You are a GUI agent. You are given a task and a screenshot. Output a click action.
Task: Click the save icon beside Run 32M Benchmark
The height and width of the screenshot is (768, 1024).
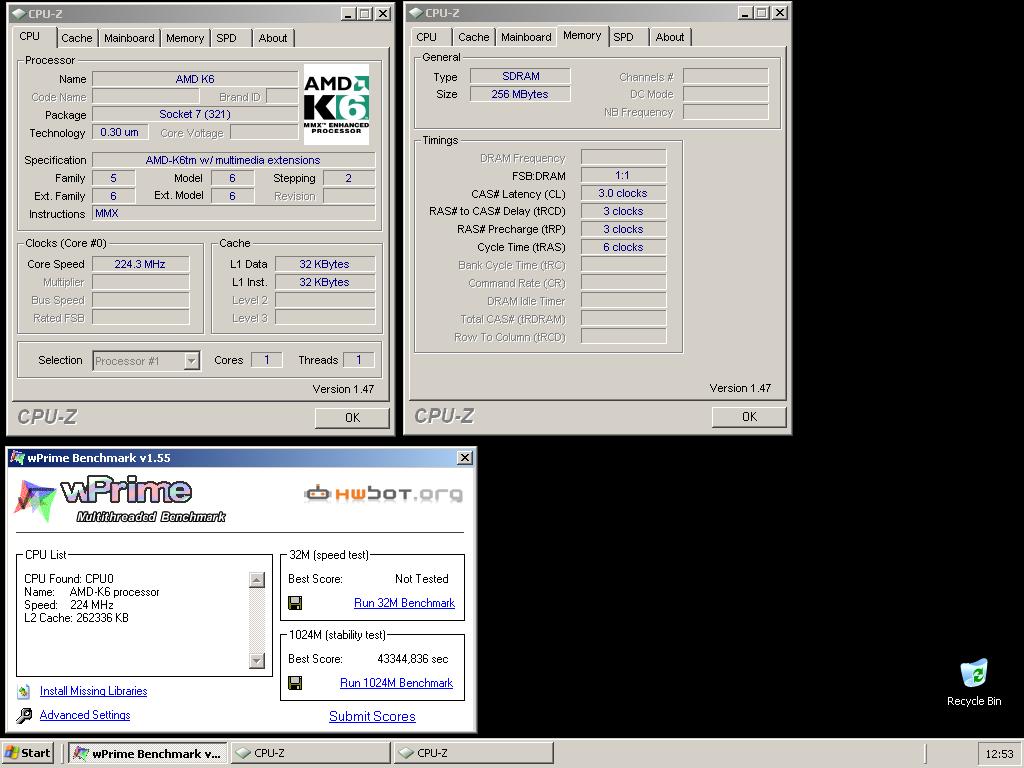295,603
